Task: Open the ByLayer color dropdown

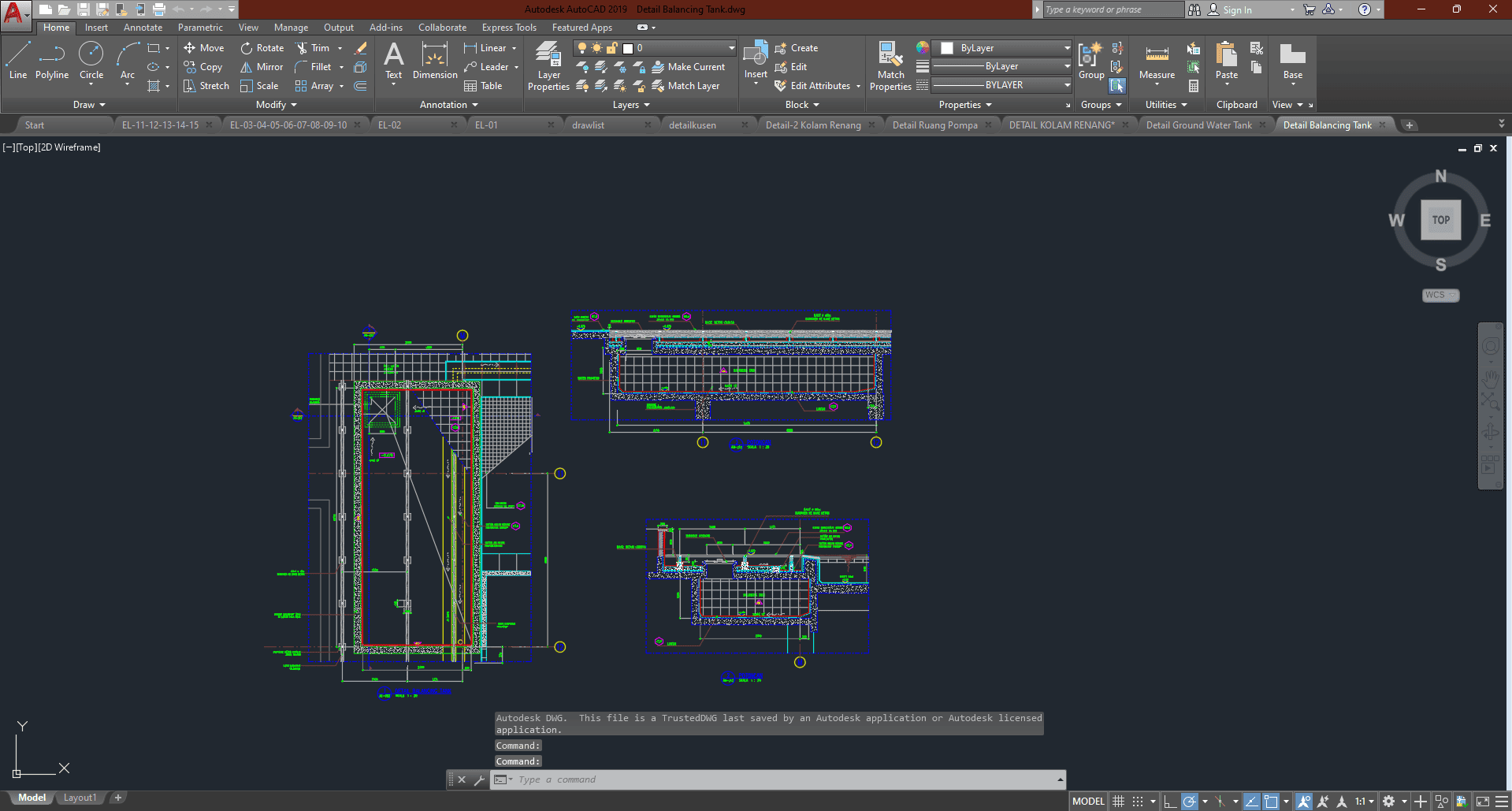Action: point(1067,48)
